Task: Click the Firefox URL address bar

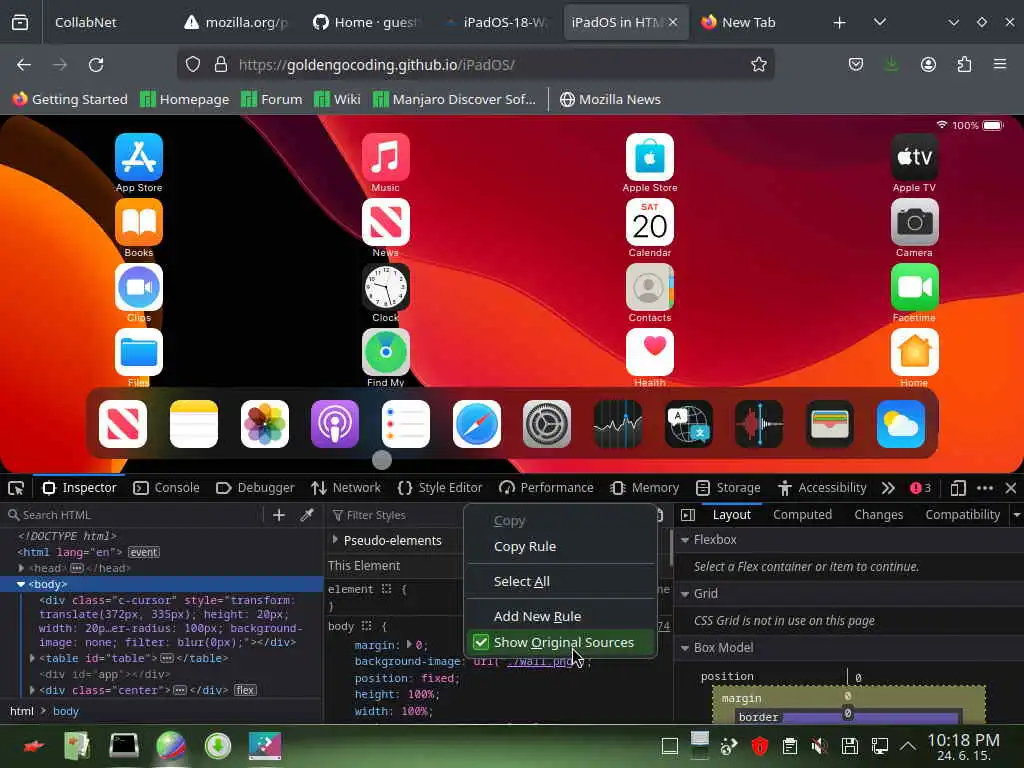Action: pos(475,64)
